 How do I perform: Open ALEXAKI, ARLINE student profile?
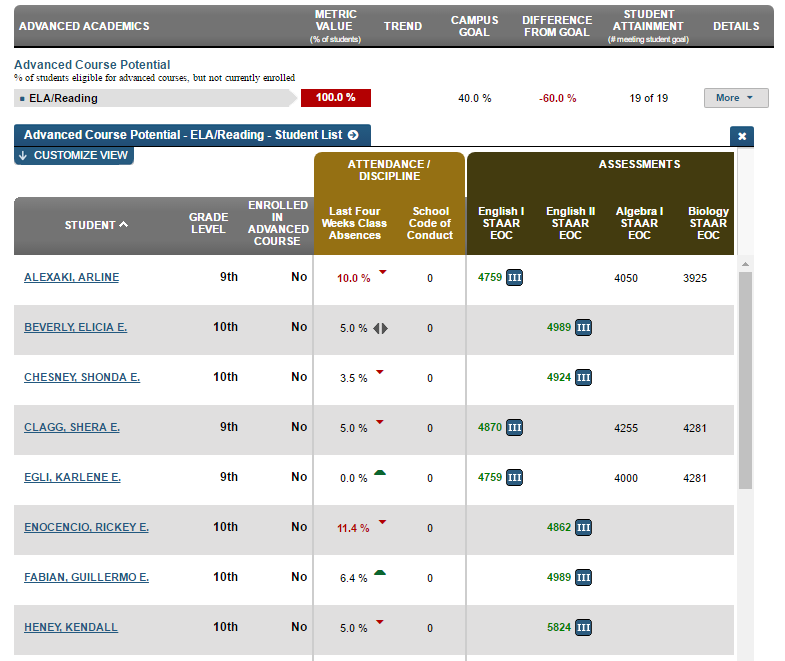(x=72, y=277)
